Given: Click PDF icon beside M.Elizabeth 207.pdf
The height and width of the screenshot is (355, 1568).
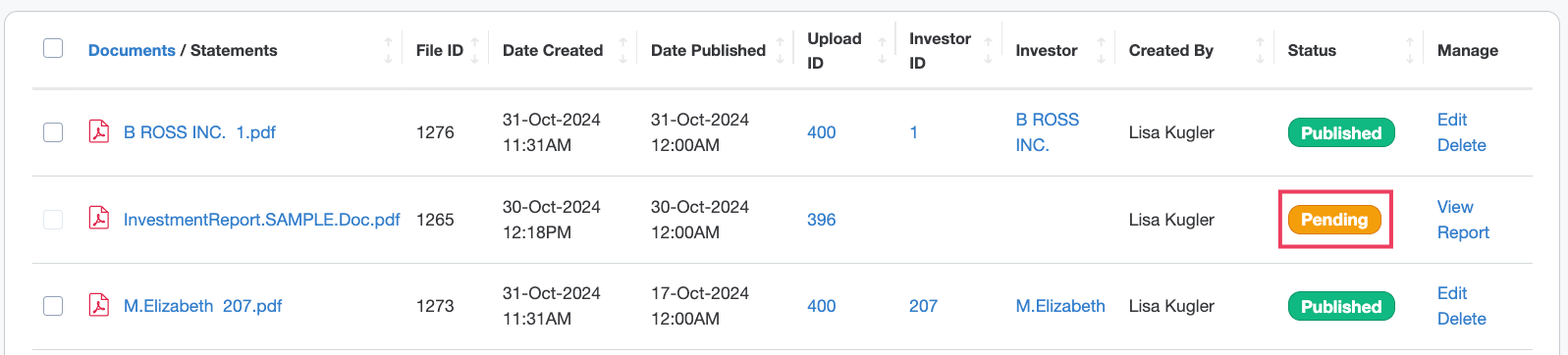Looking at the screenshot, I should click(x=99, y=305).
